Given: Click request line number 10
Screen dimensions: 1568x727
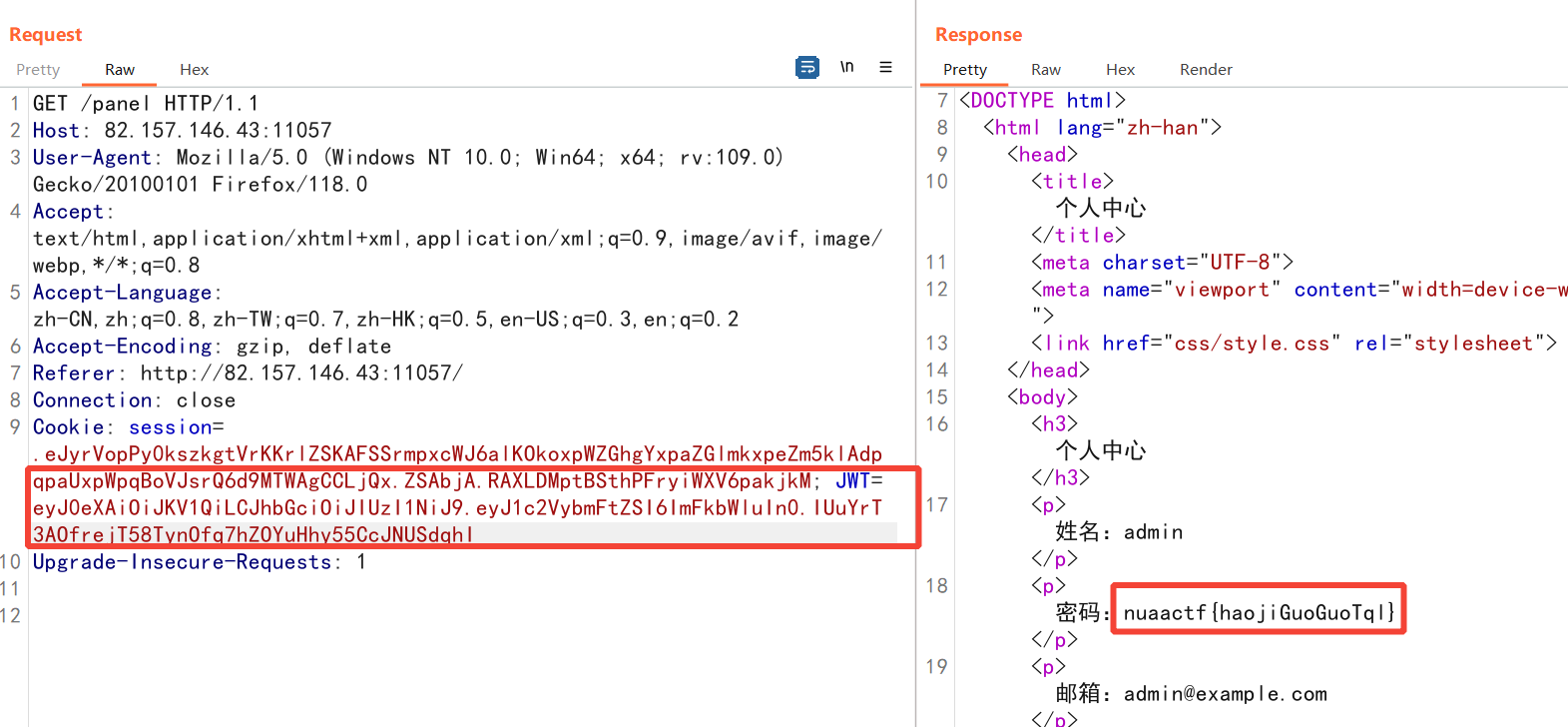Looking at the screenshot, I should point(10,562).
